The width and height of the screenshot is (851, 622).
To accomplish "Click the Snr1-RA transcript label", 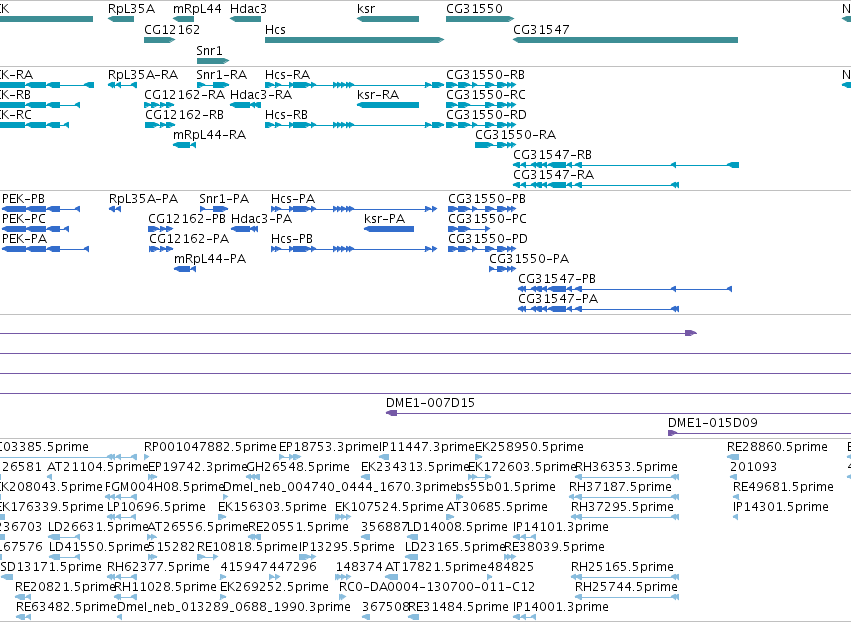I will point(221,74).
